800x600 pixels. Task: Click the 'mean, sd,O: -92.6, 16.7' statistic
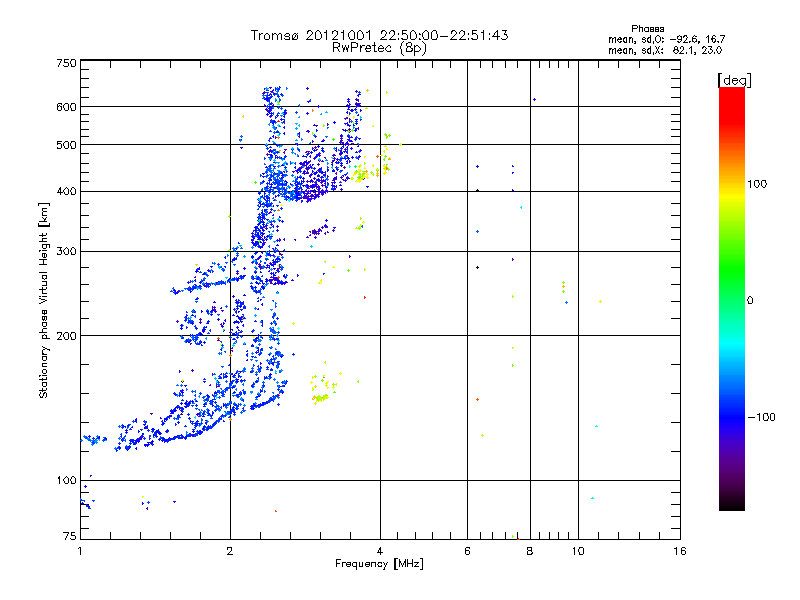point(666,39)
